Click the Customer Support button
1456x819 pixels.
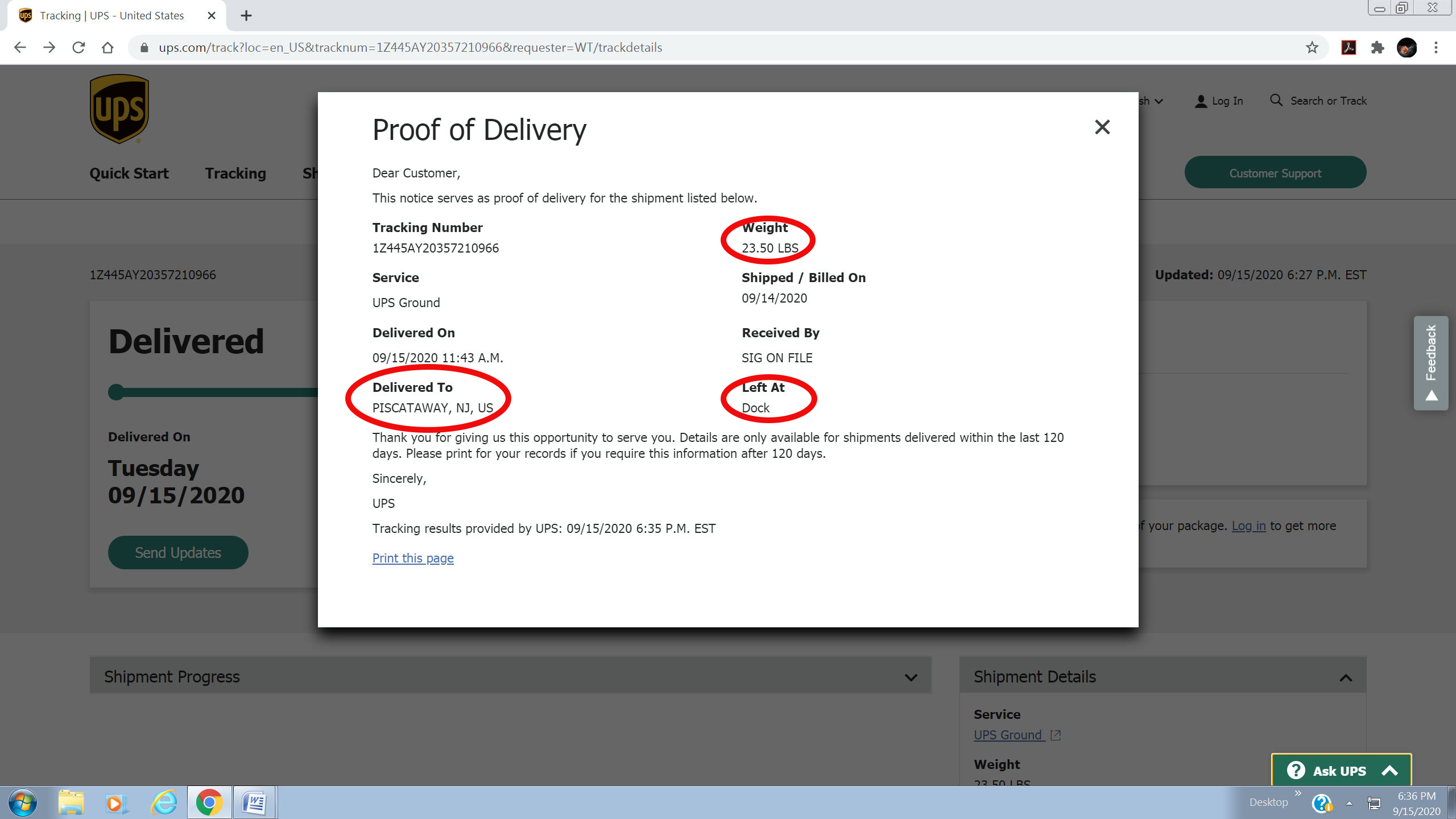tap(1275, 173)
